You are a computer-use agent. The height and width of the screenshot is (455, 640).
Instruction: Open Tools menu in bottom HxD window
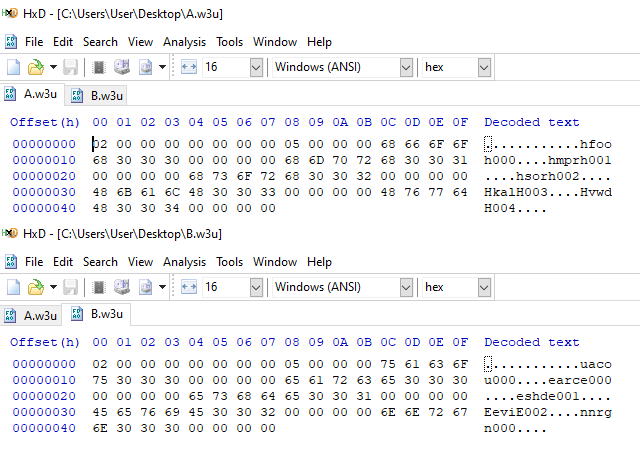pyautogui.click(x=229, y=262)
